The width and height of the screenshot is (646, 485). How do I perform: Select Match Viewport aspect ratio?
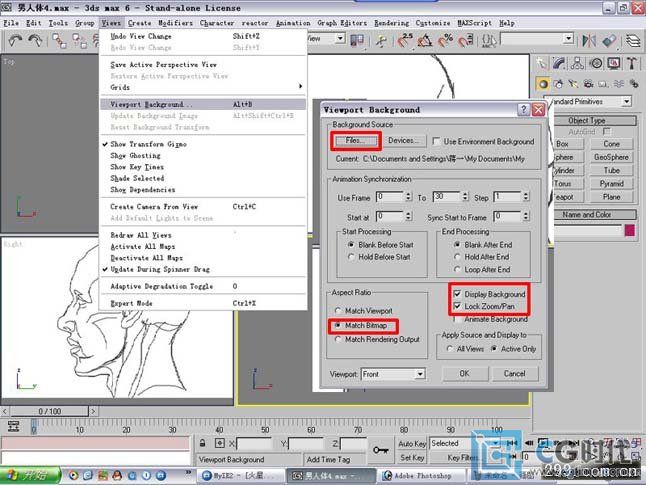[338, 311]
